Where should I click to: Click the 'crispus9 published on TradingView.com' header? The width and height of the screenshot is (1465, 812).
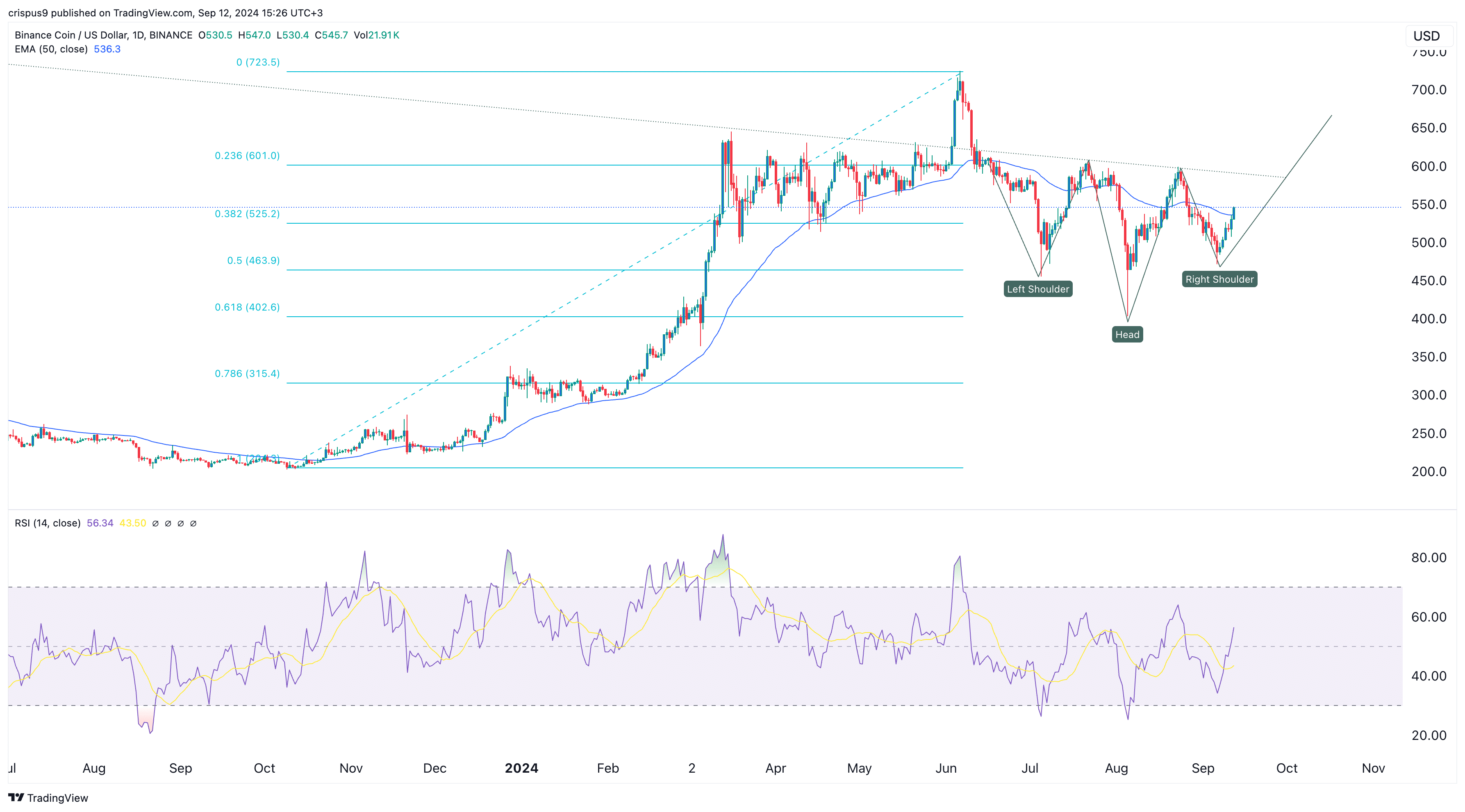coord(101,13)
